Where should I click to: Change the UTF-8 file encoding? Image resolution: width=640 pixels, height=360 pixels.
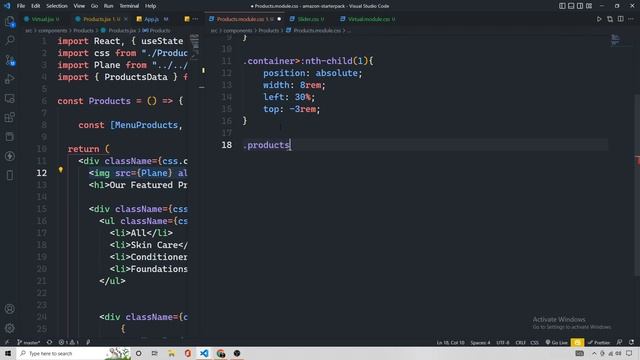[503, 342]
